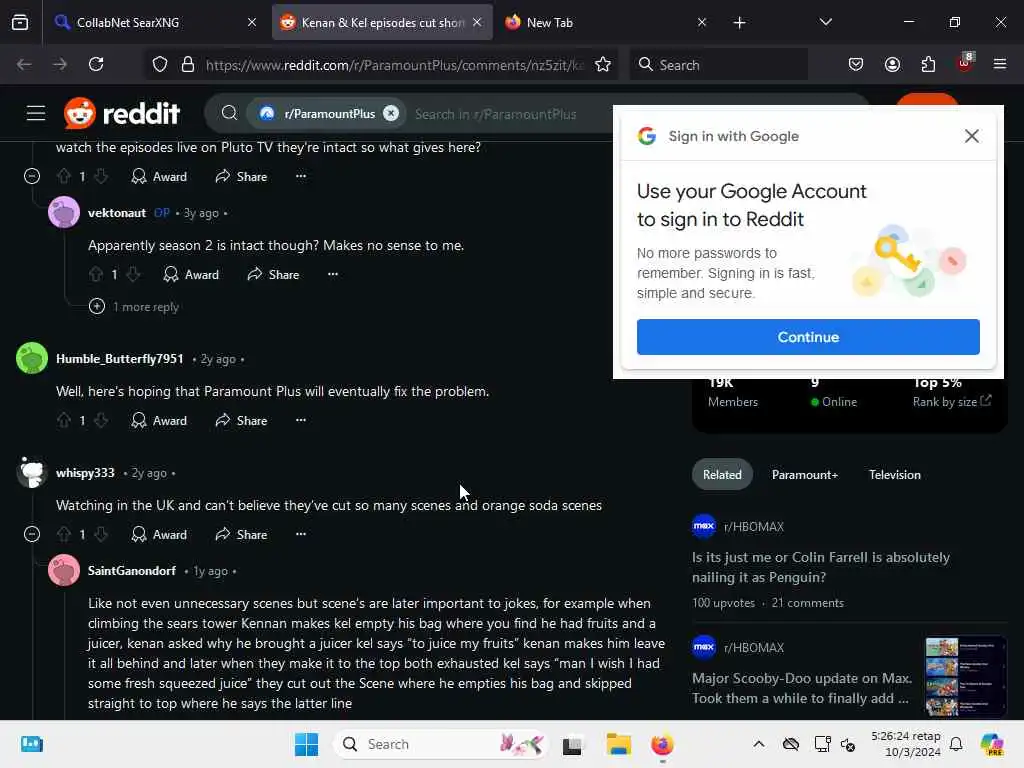Switch to the New Tab browser tab
Screen dimensions: 1024x768
594,22
